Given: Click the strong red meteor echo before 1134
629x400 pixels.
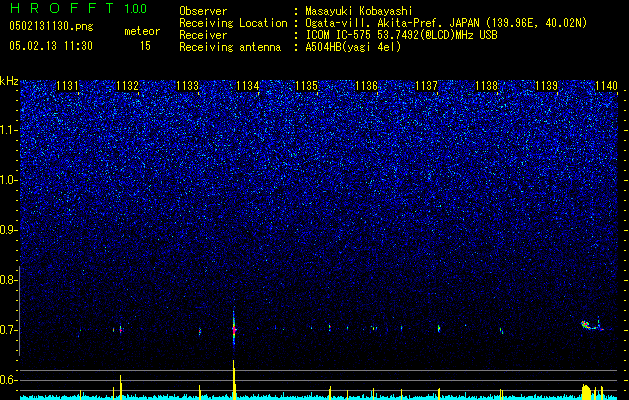Looking at the screenshot, I should pyautogui.click(x=234, y=330).
